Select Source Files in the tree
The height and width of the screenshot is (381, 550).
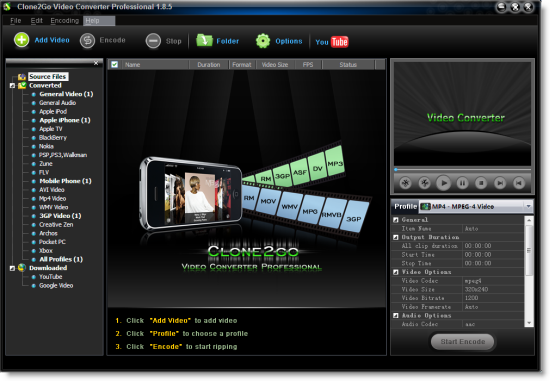pos(48,76)
